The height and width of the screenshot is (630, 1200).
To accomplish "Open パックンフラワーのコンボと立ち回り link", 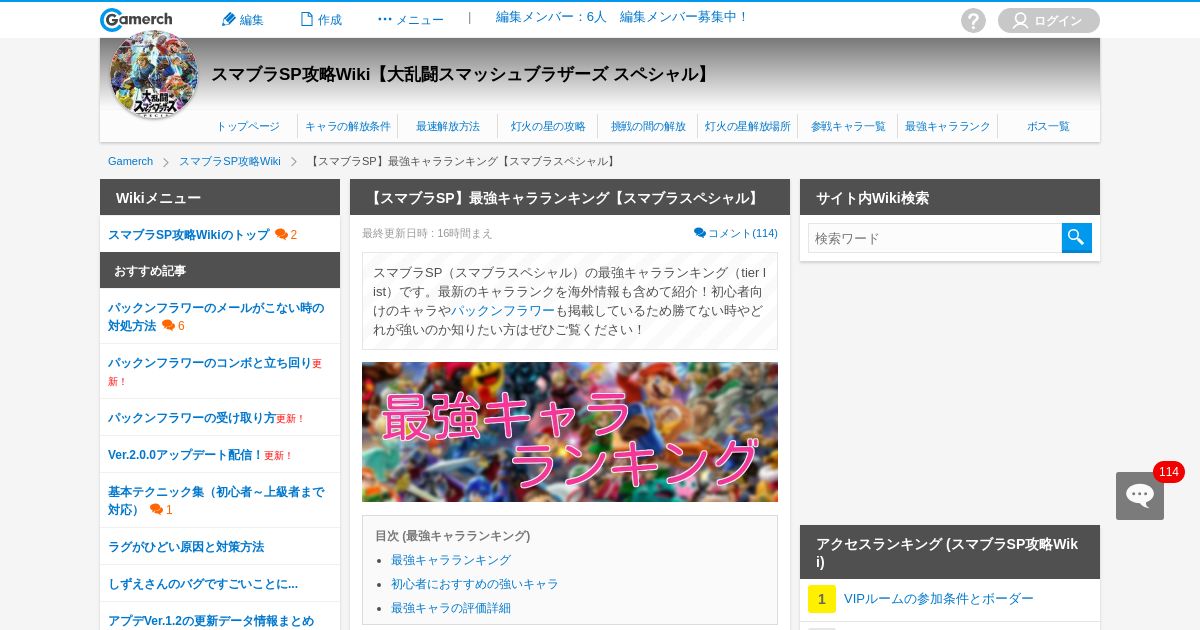I will [x=210, y=363].
